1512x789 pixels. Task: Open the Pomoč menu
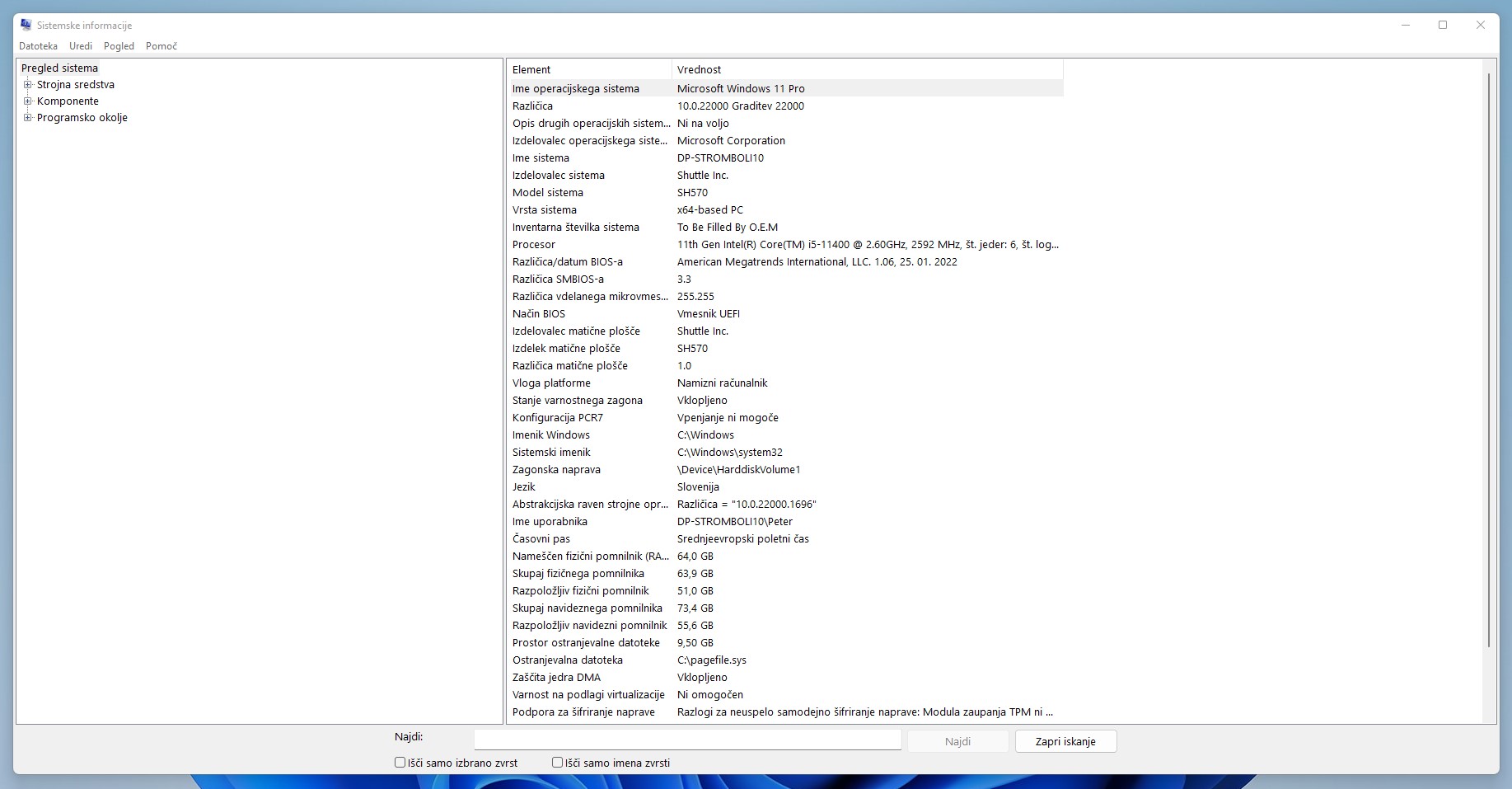tap(161, 46)
